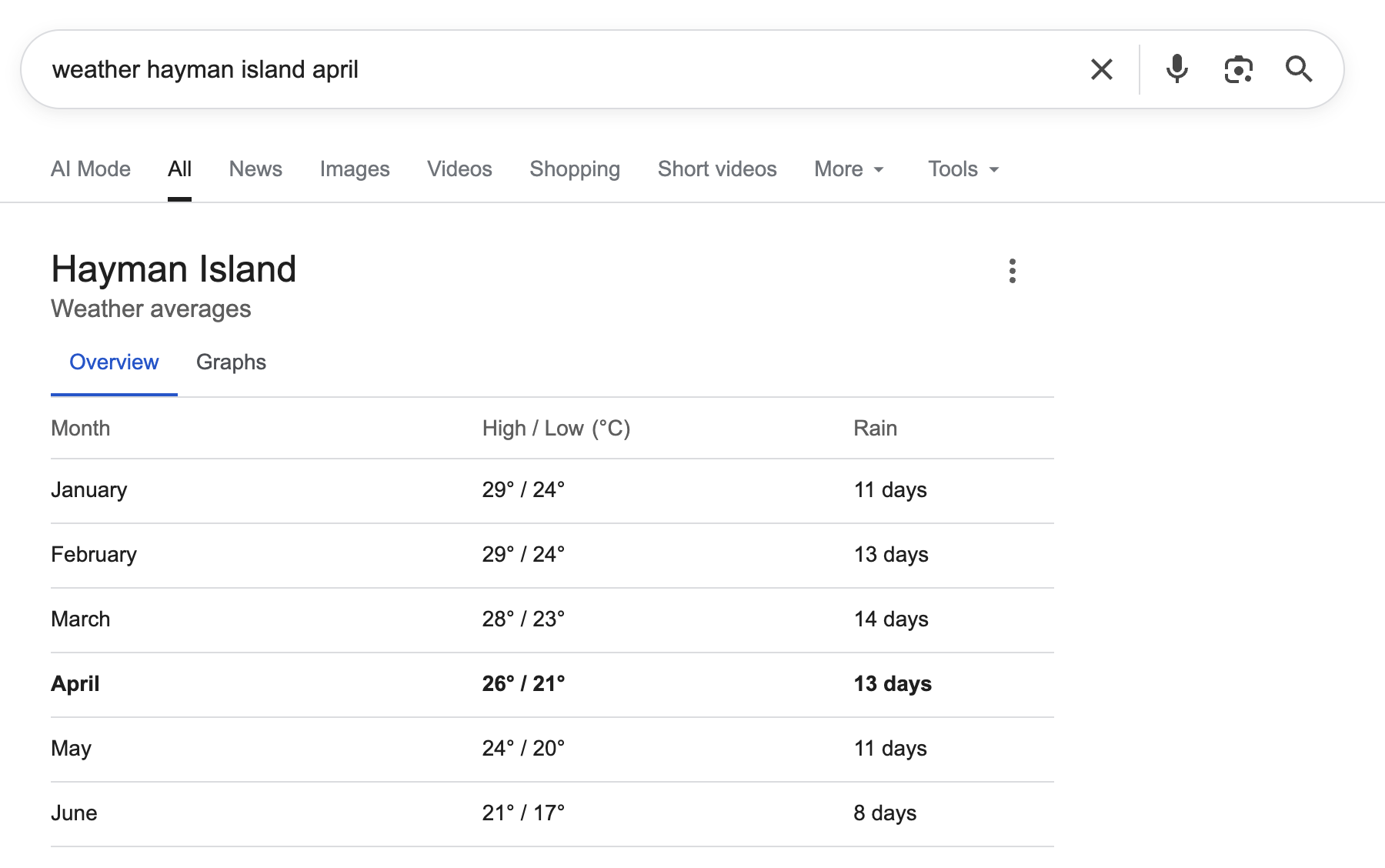Open Short videos results

(x=717, y=169)
